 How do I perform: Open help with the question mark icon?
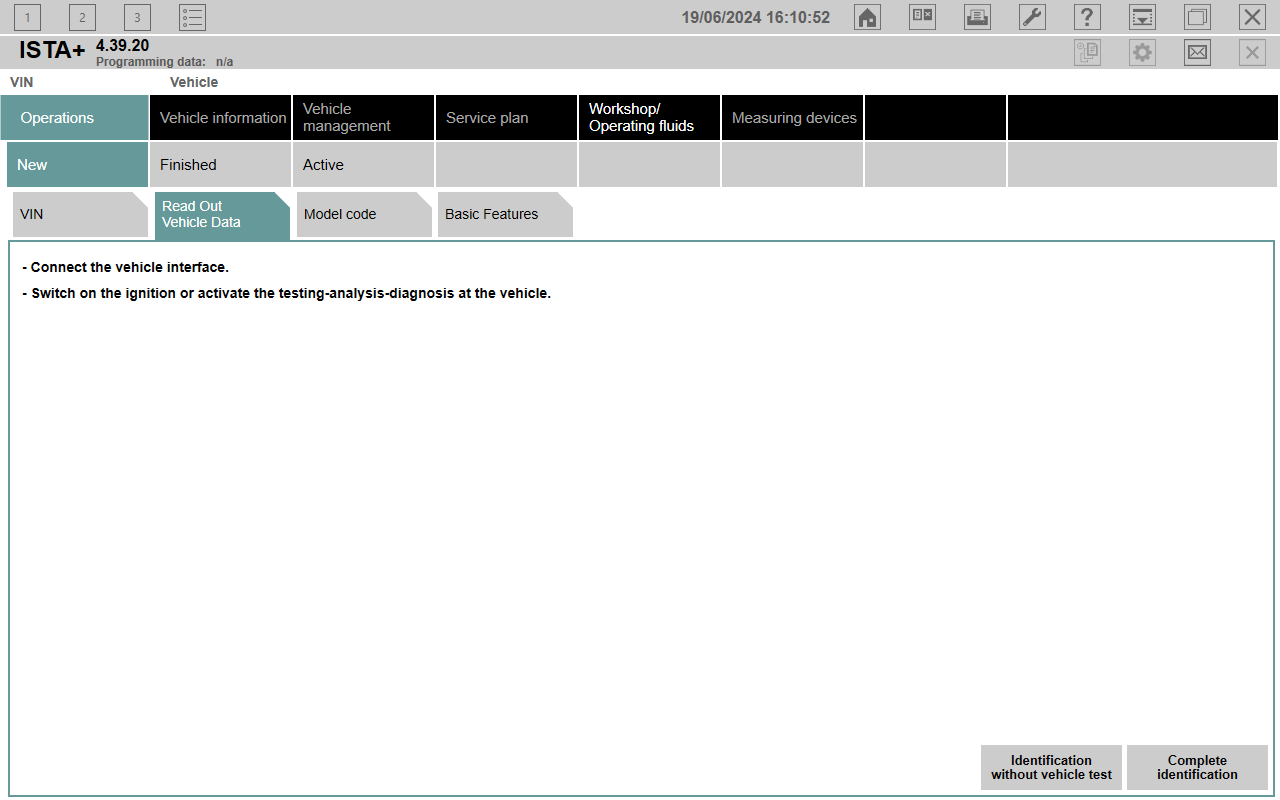click(x=1087, y=17)
